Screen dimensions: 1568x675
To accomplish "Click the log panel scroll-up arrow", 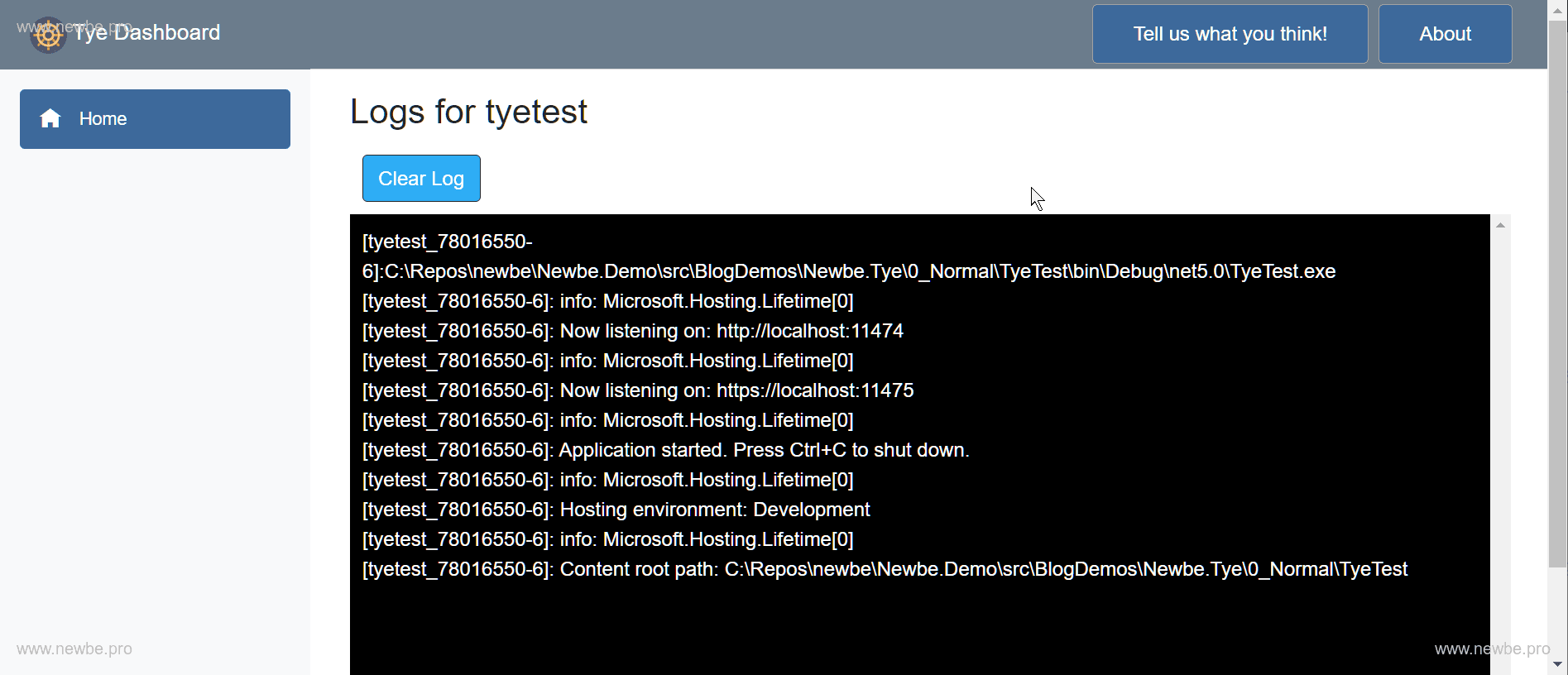I will [1500, 225].
